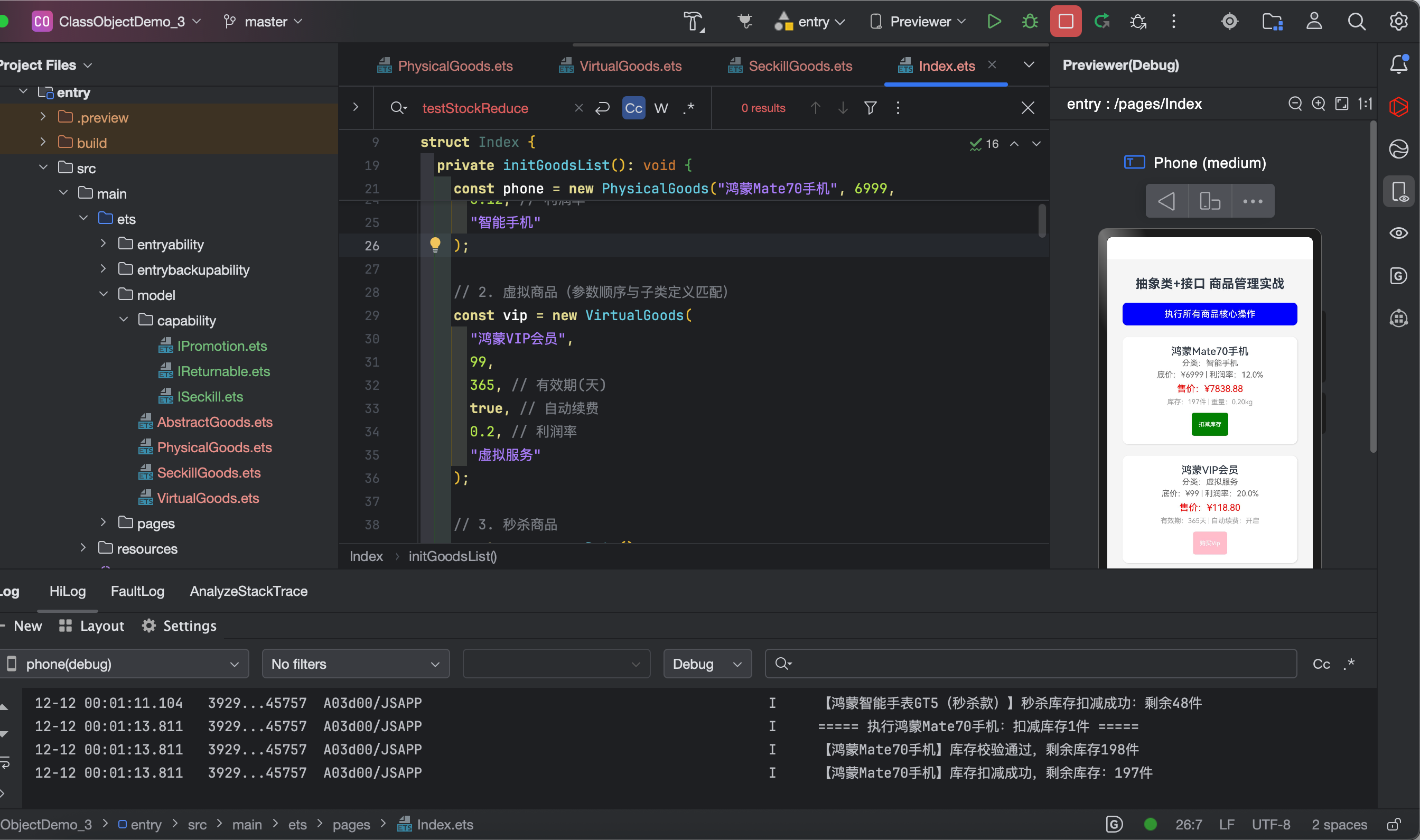Rotate device using previewer orientation icon
1420x840 pixels.
click(1209, 201)
